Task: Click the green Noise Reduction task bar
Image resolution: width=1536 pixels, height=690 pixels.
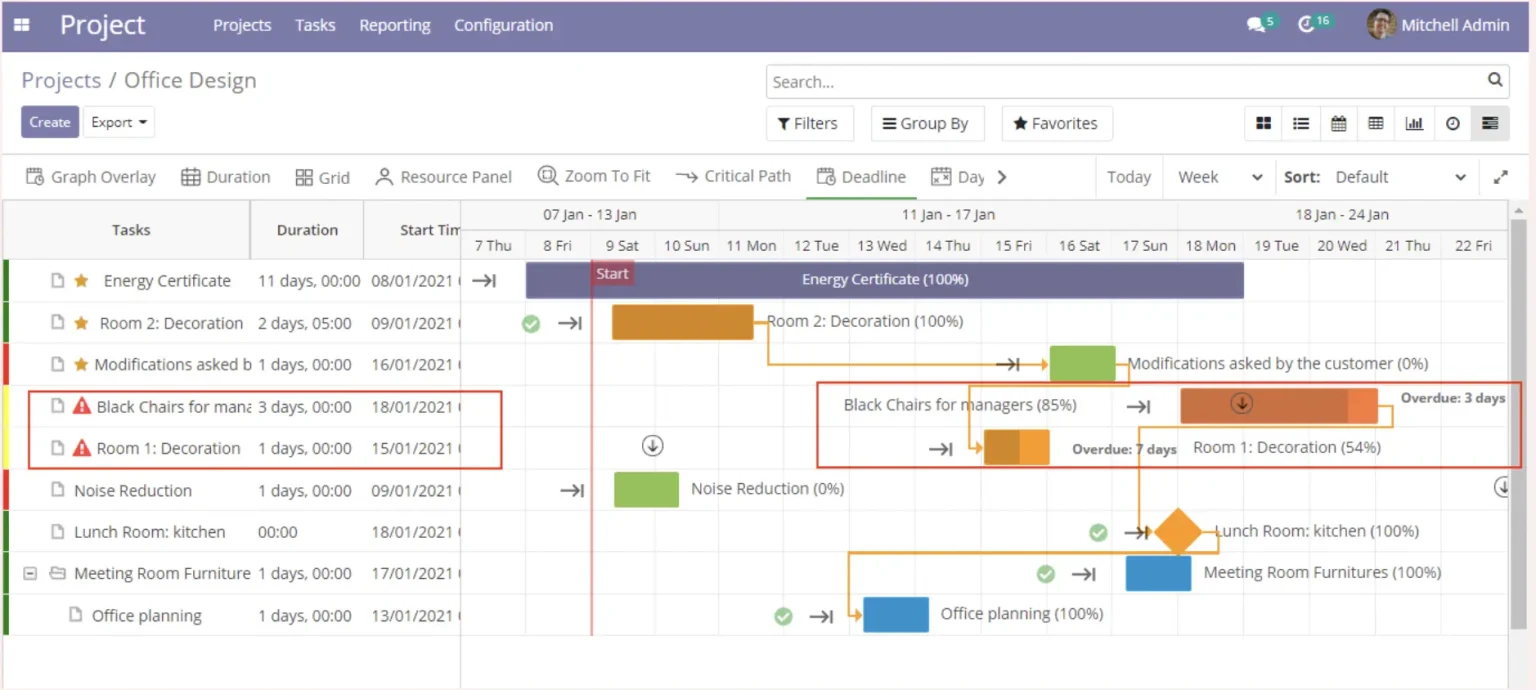Action: (646, 490)
